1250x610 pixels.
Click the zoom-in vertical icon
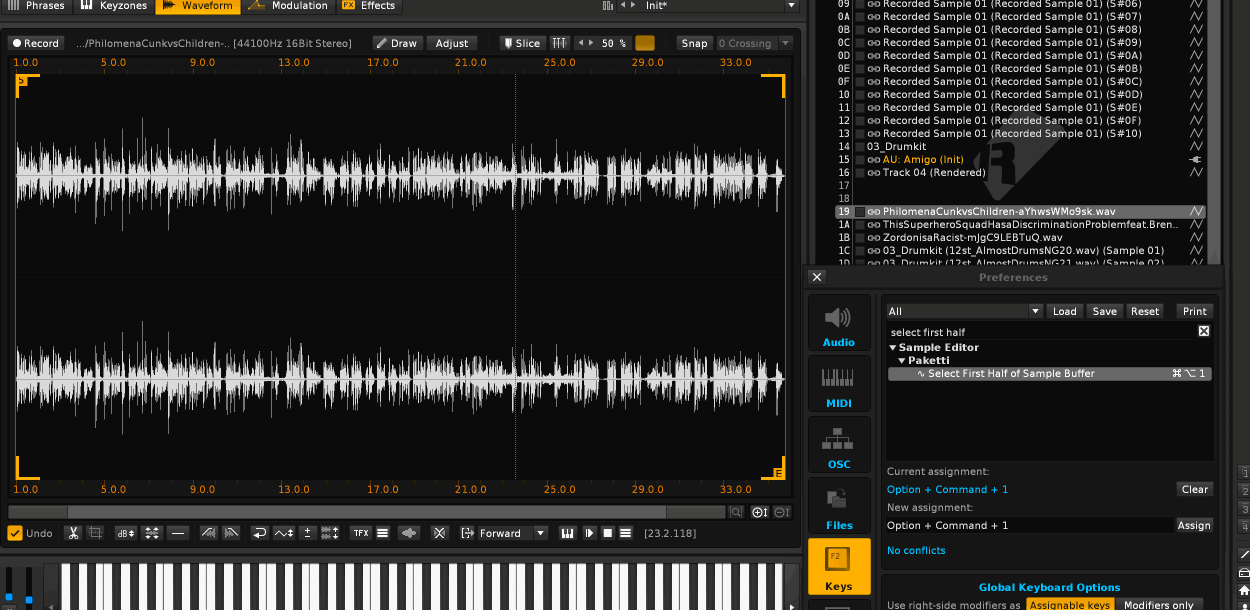759,512
